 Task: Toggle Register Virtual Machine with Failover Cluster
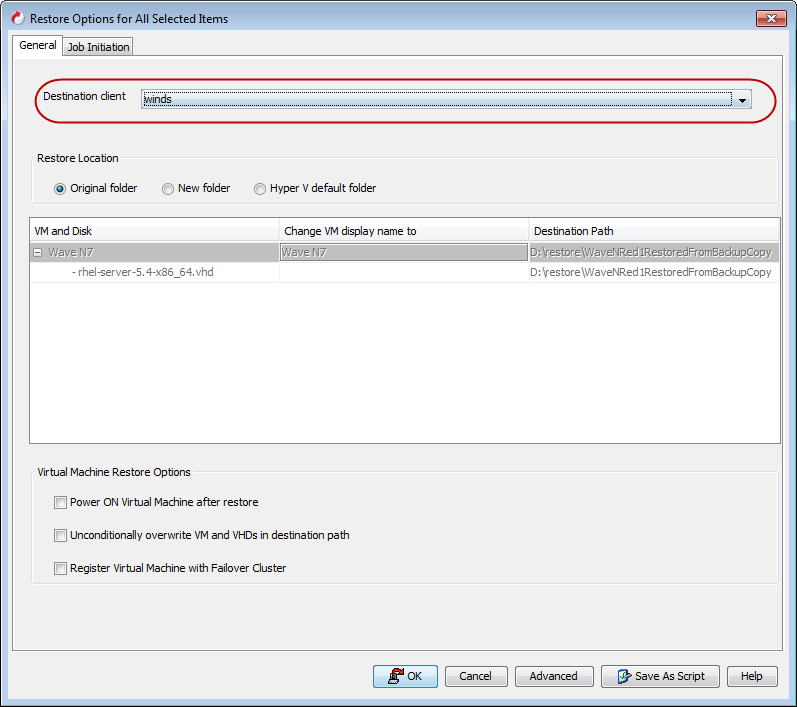coord(61,569)
